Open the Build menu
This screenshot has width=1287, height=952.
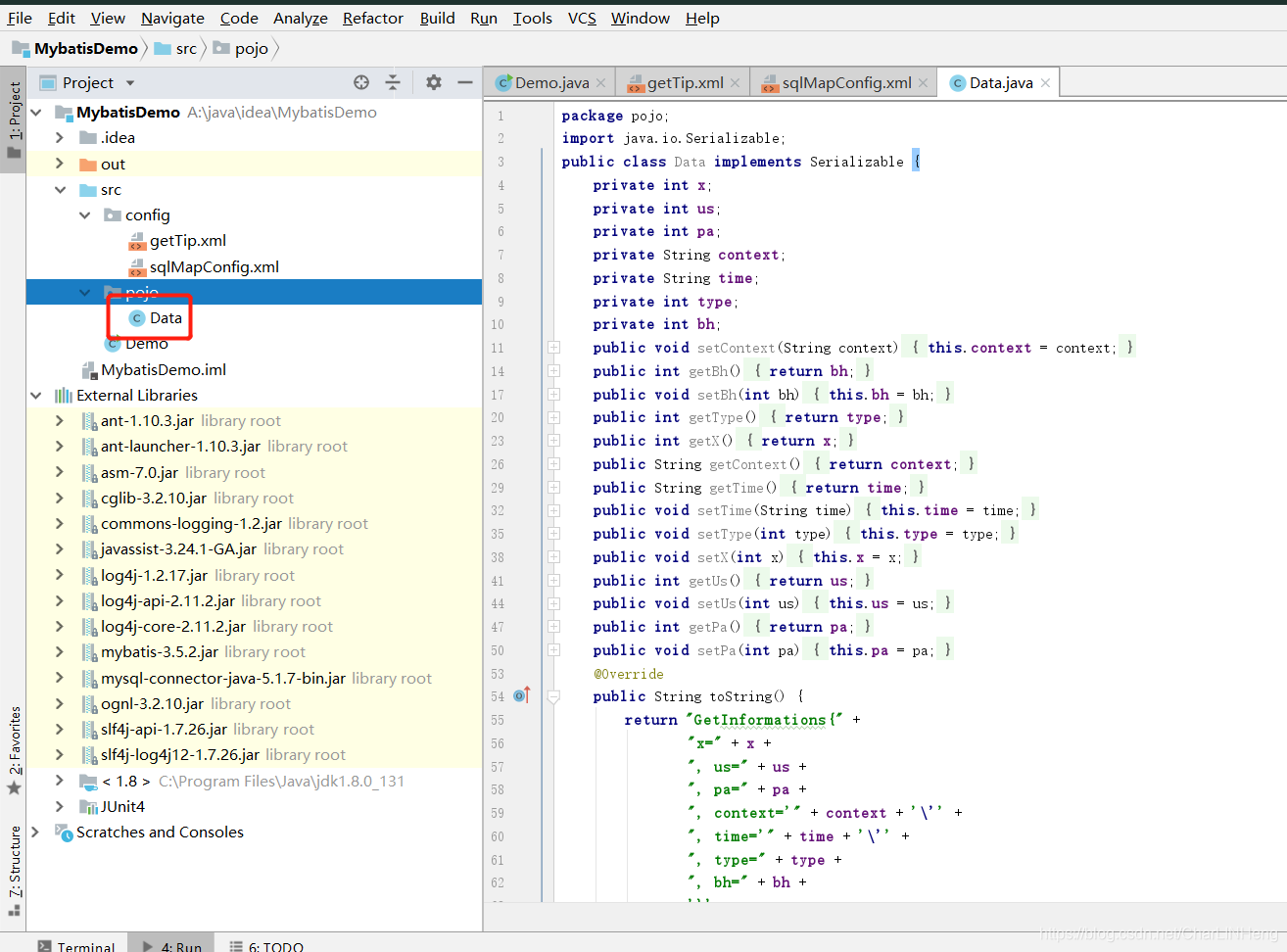[x=437, y=18]
